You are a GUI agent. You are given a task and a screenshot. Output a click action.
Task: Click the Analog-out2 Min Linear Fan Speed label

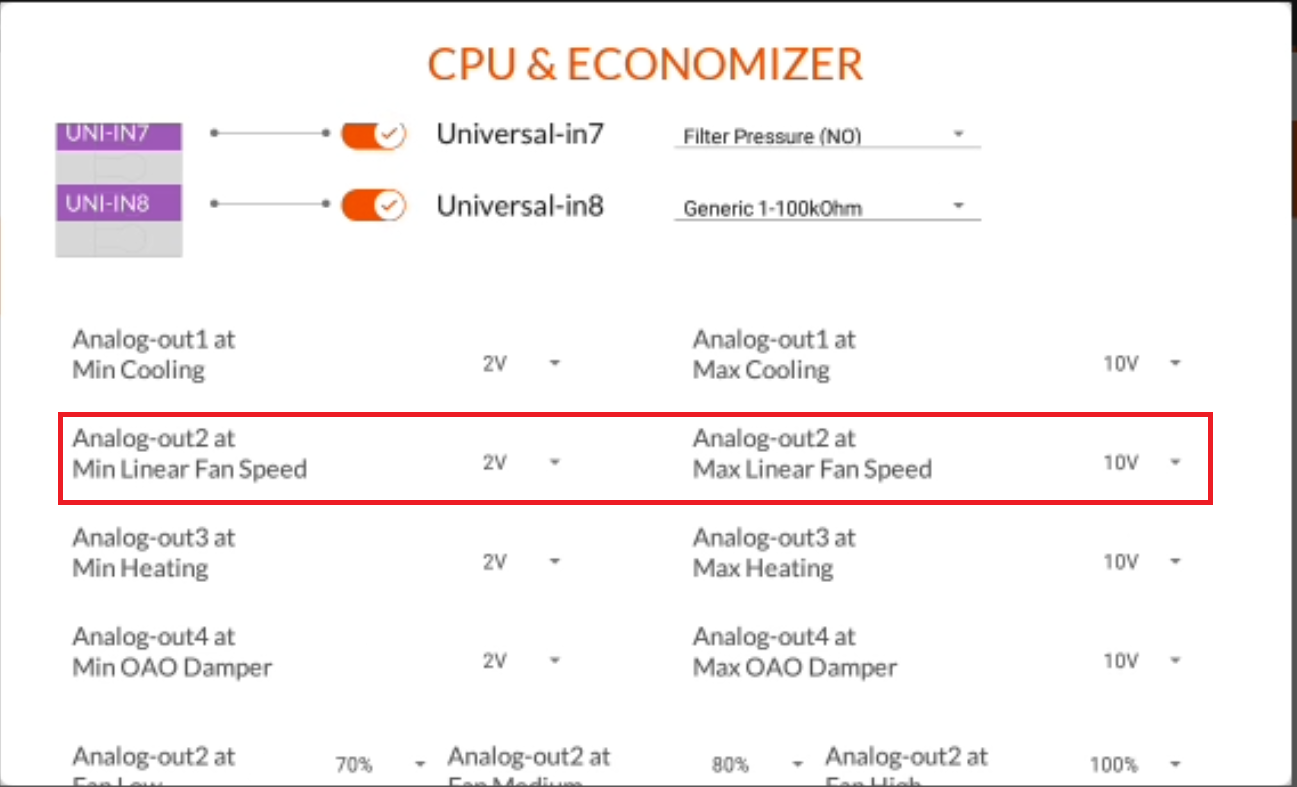click(190, 452)
